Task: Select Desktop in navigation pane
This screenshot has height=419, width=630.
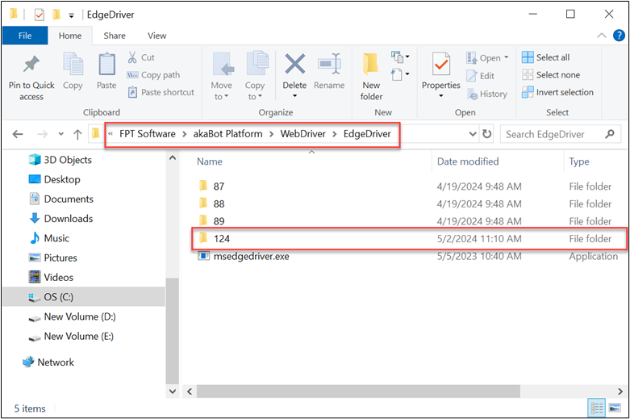Action: click(54, 179)
